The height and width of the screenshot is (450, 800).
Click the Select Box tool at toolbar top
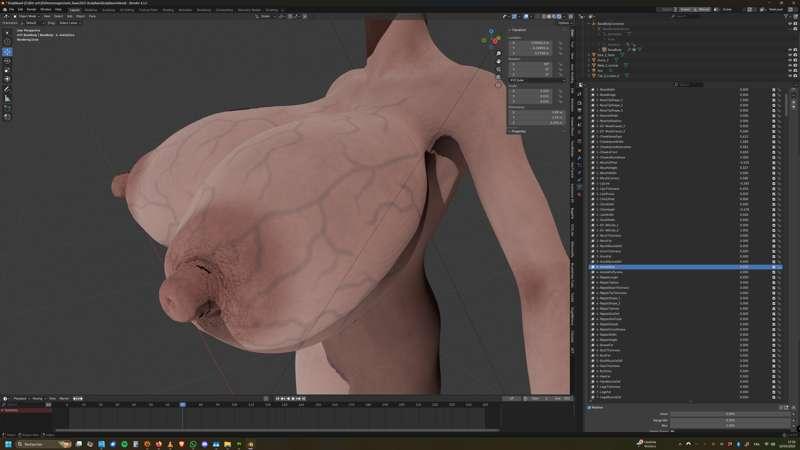click(7, 33)
